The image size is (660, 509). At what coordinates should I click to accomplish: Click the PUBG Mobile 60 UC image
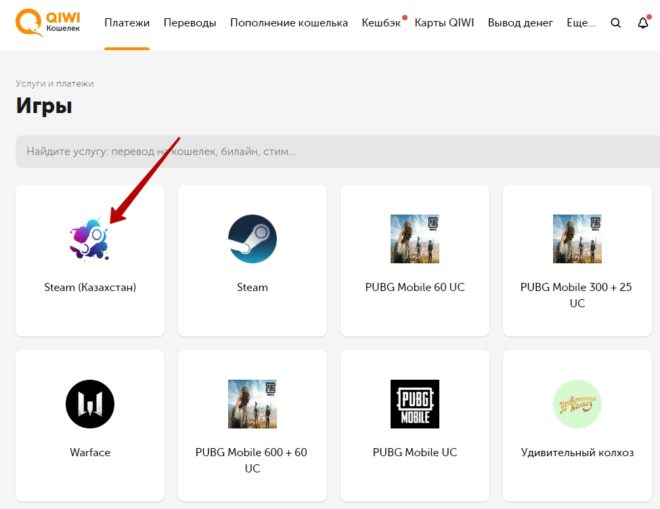(415, 239)
